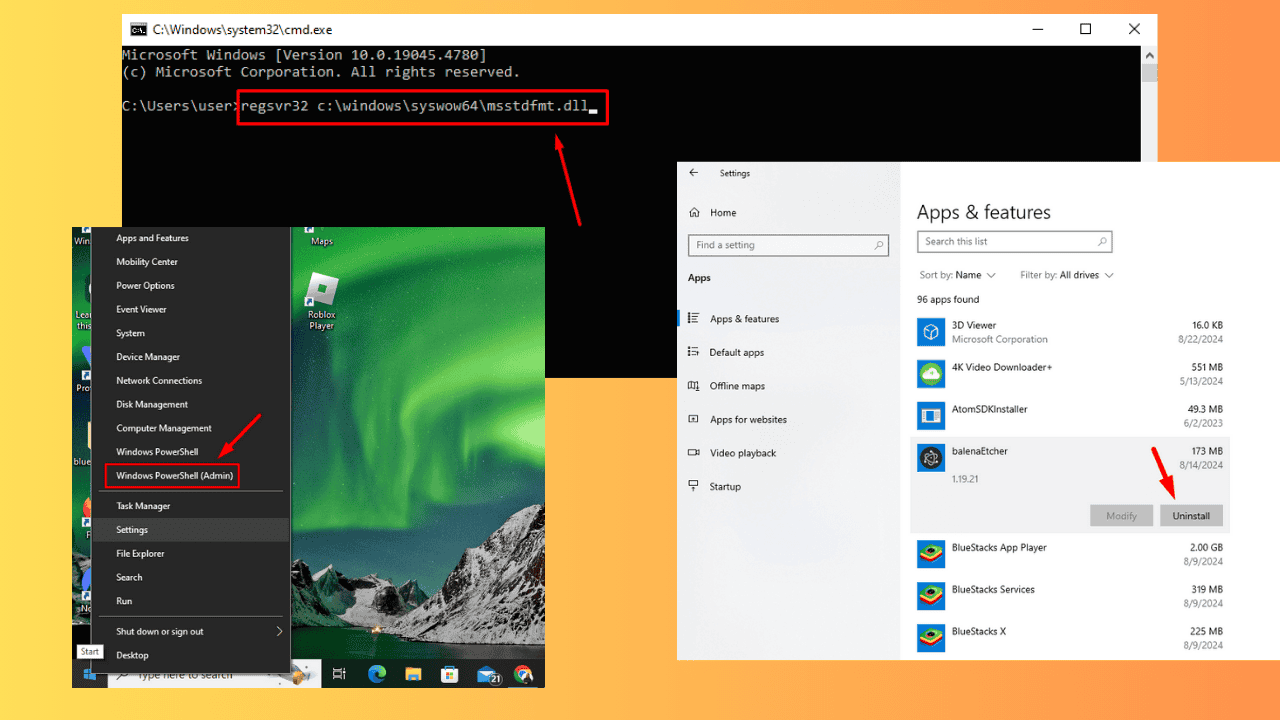
Task: Click the cmd.exe title bar icon
Action: coord(138,30)
